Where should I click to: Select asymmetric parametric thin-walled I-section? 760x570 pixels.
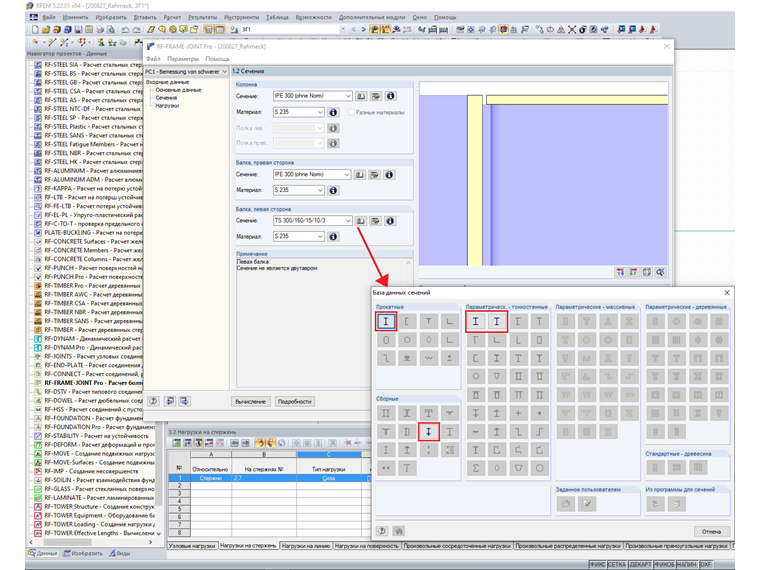(497, 321)
